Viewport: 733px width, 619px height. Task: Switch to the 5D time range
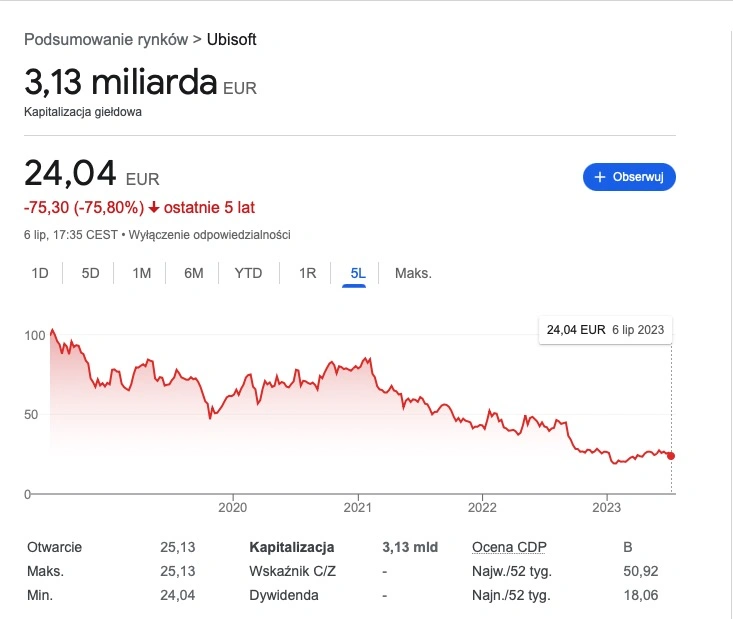click(90, 273)
